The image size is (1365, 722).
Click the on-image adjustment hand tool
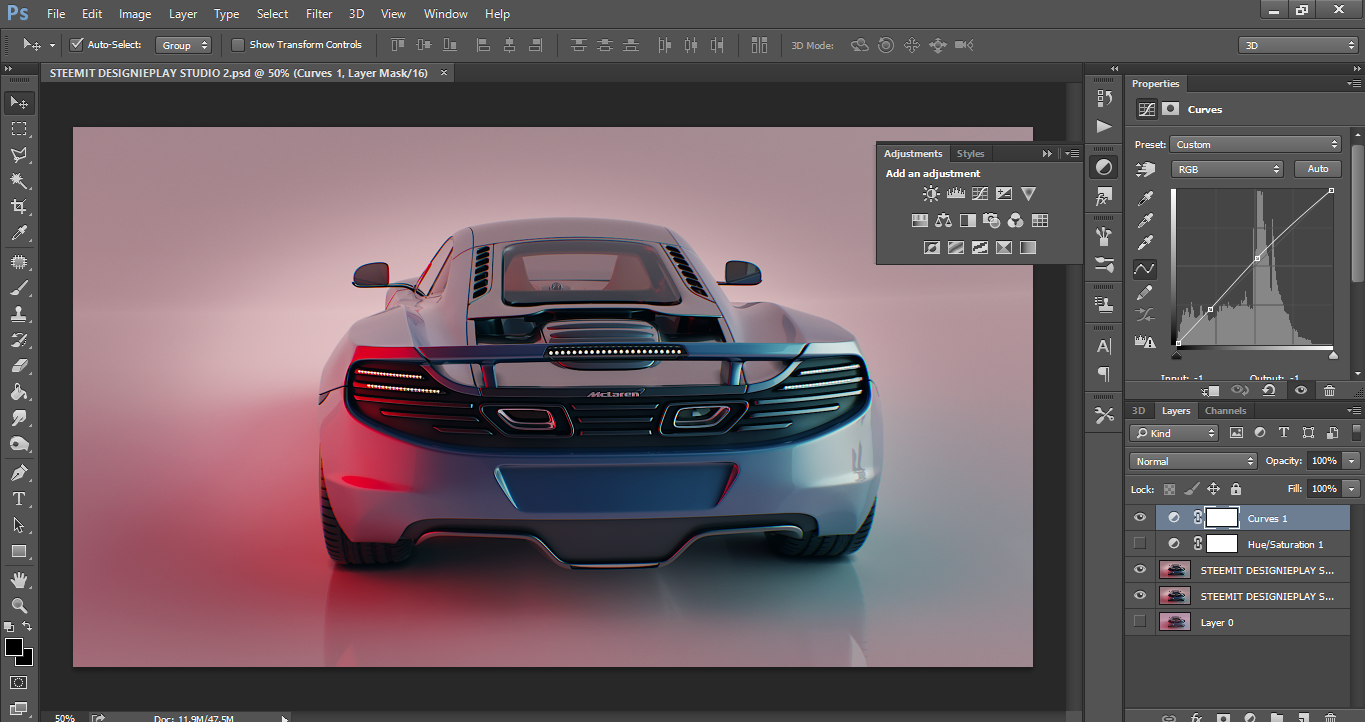(x=1145, y=170)
